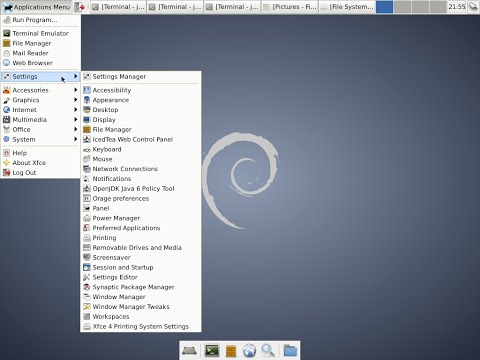This screenshot has width=480, height=360.
Task: Click the Accessories category icon
Action: [7, 90]
